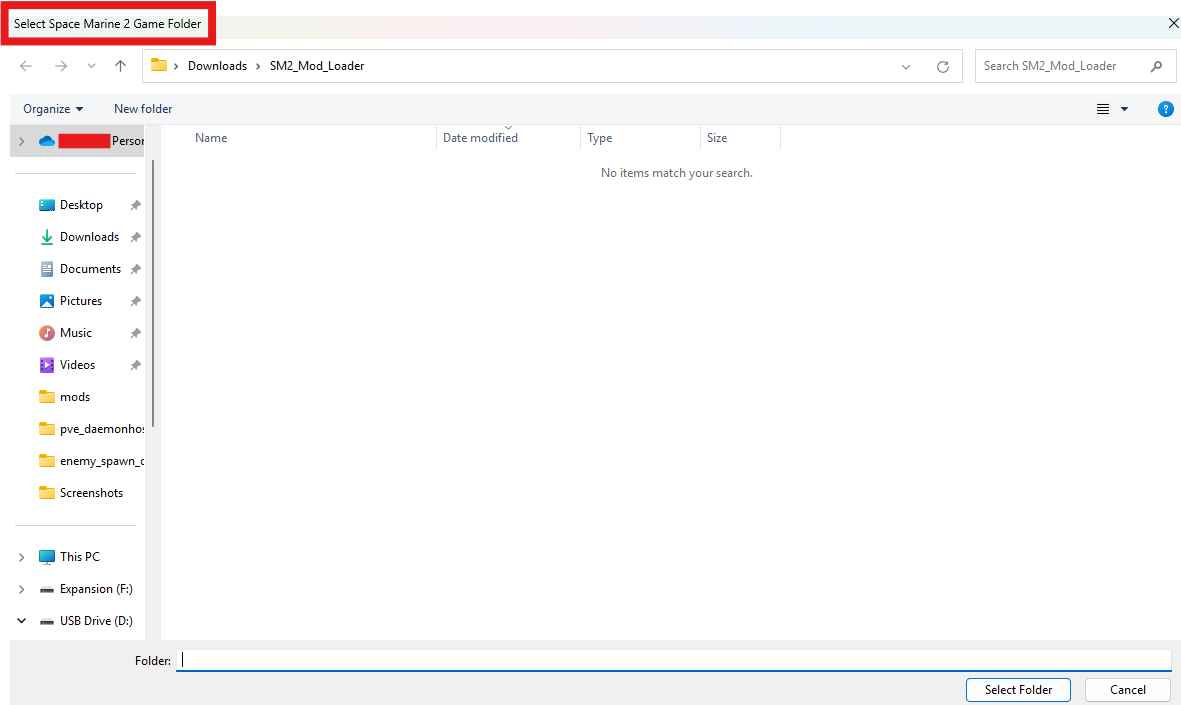The height and width of the screenshot is (705, 1181).
Task: Go up one folder level
Action: [121, 66]
